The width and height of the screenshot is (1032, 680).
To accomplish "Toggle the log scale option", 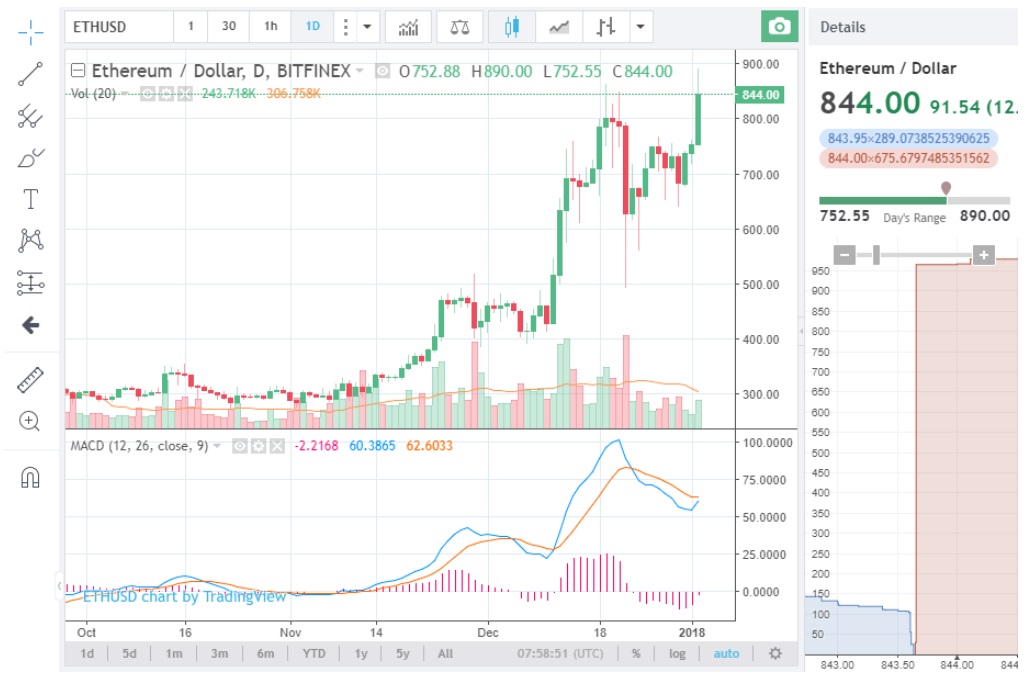I will [677, 654].
